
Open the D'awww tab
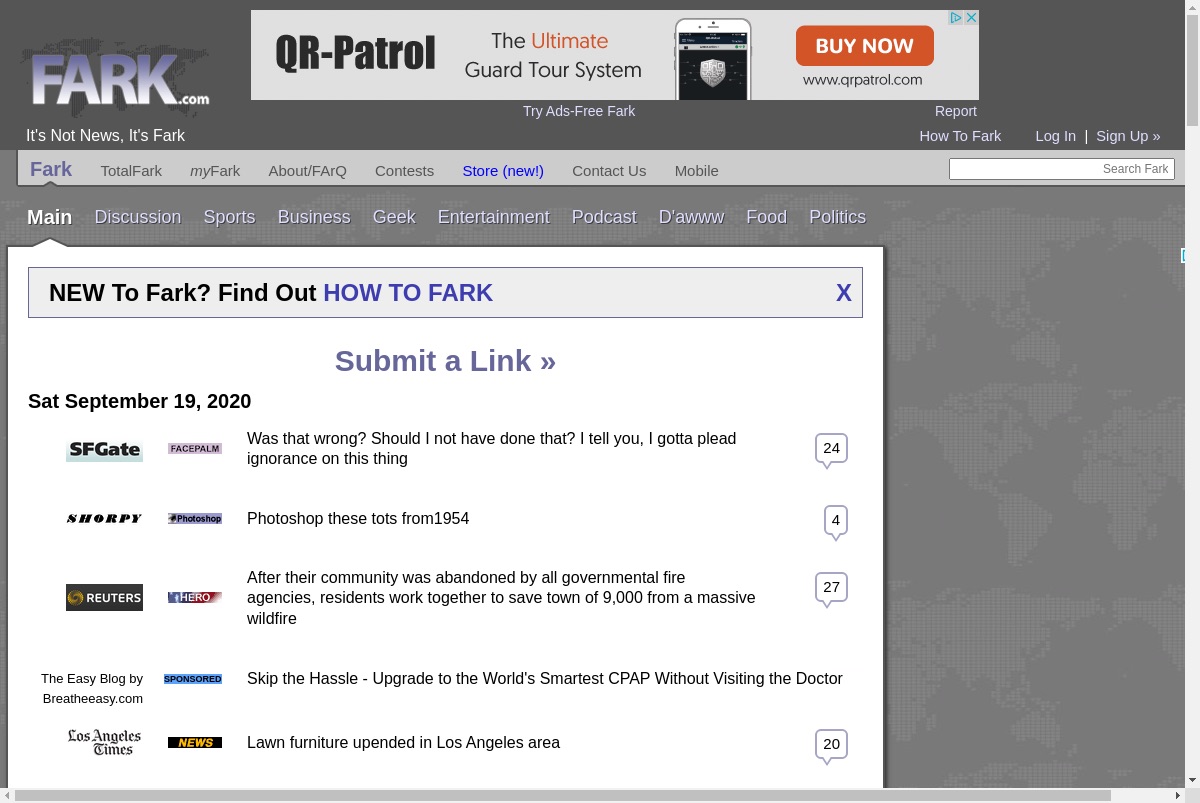[691, 217]
